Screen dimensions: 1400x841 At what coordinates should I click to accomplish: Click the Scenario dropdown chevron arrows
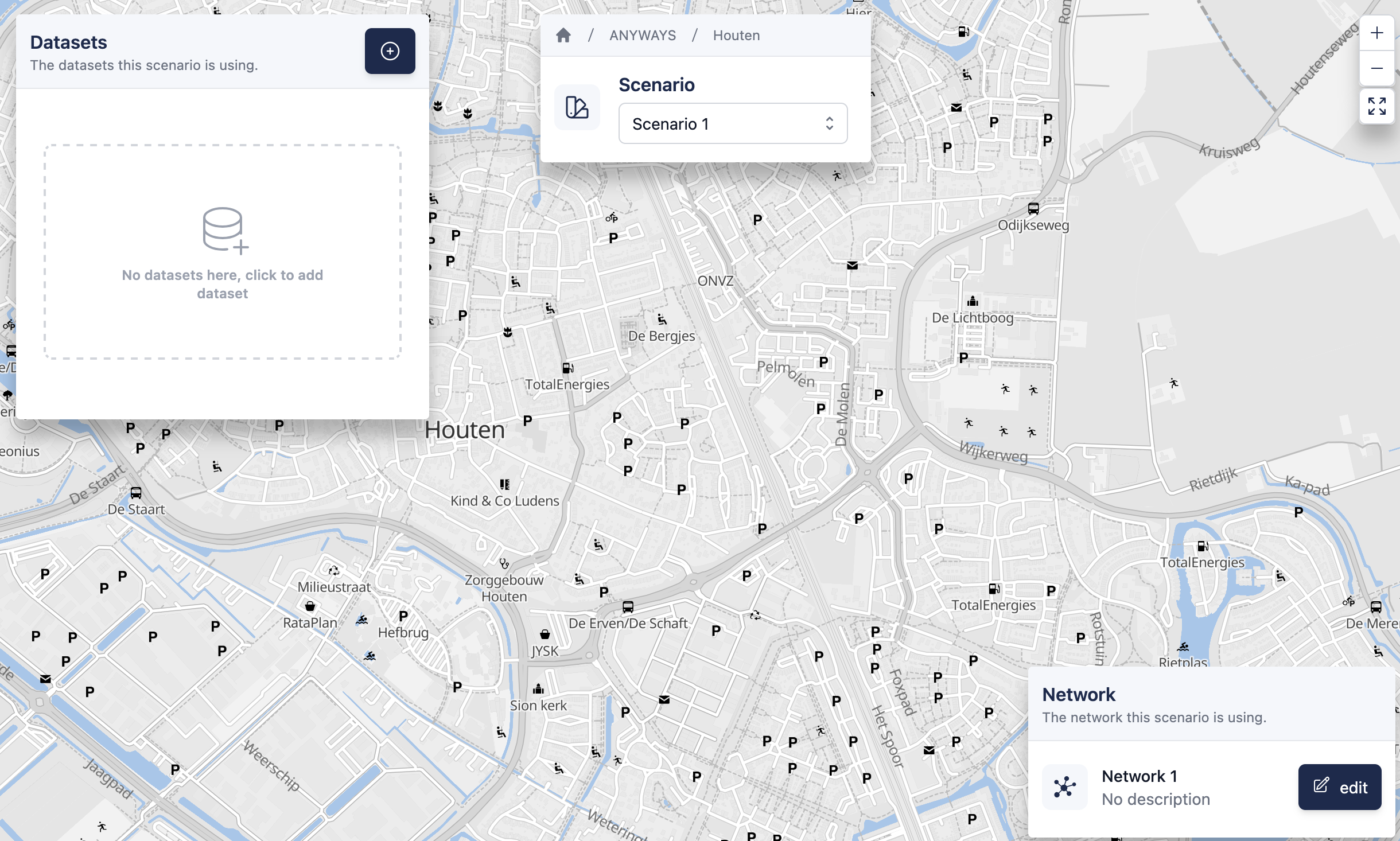click(x=829, y=123)
